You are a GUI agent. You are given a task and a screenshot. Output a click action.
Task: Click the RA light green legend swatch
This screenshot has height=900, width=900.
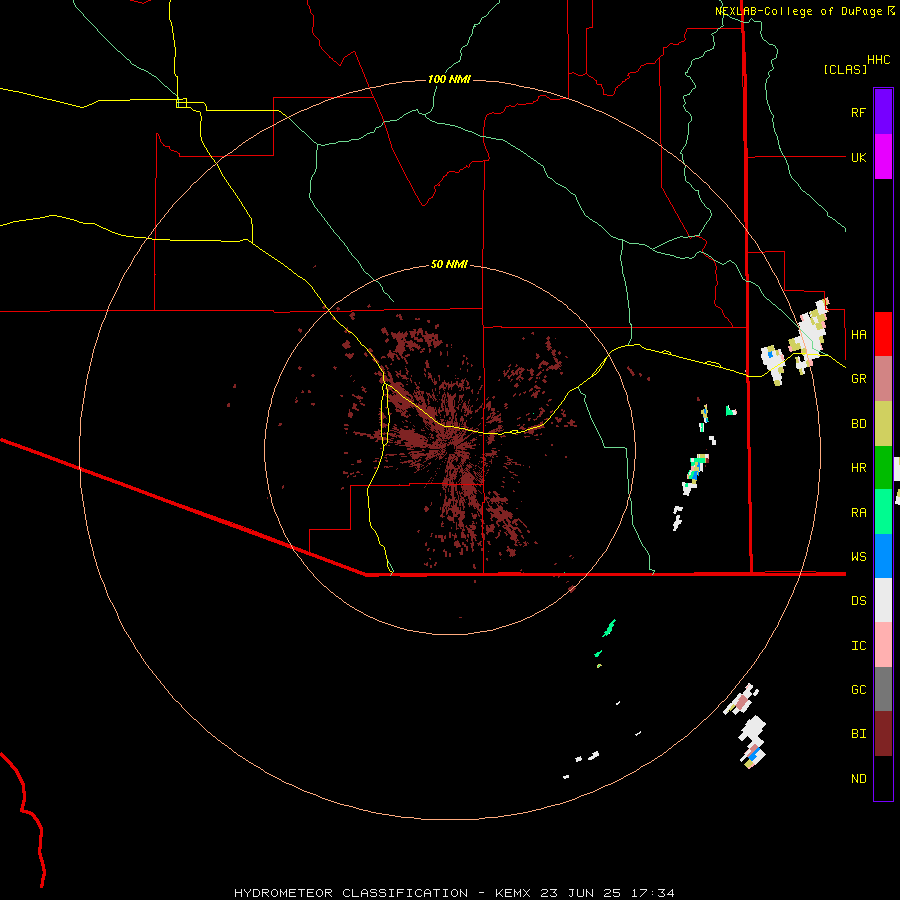point(883,512)
